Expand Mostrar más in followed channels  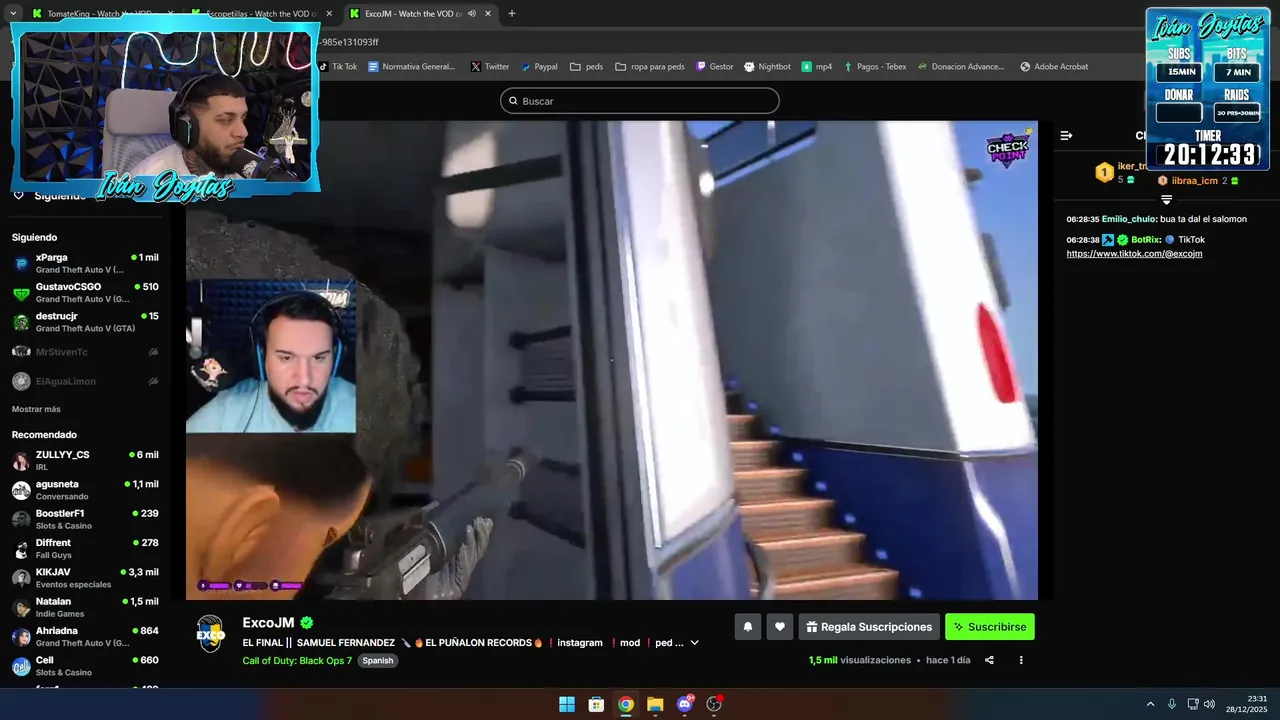pyautogui.click(x=36, y=409)
